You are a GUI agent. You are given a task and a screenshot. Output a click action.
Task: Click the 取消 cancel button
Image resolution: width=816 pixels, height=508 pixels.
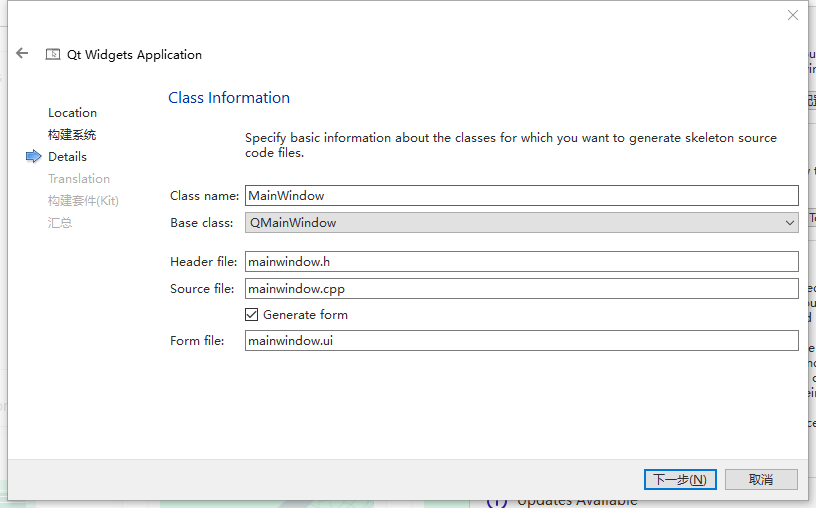(x=761, y=479)
